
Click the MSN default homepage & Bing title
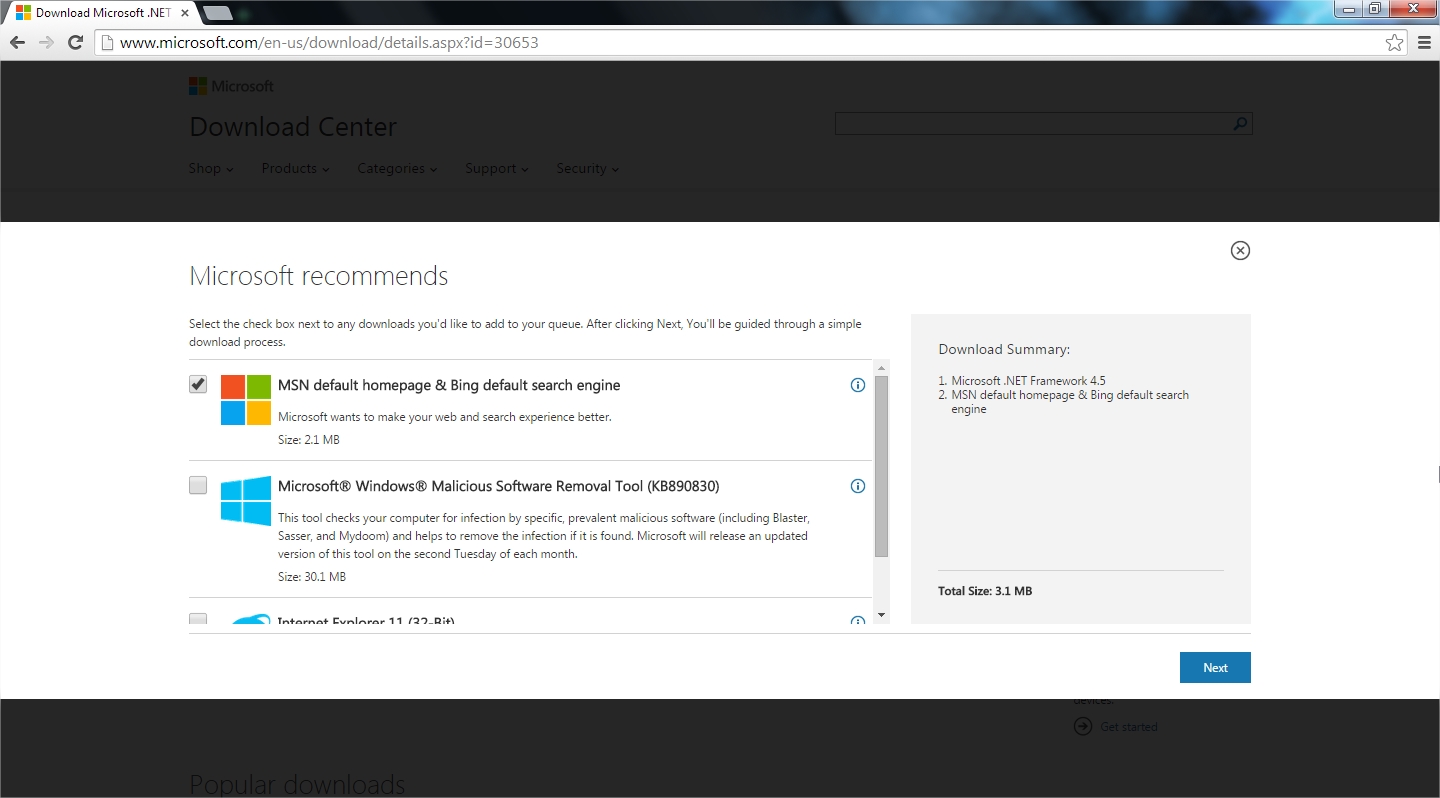pyautogui.click(x=449, y=385)
